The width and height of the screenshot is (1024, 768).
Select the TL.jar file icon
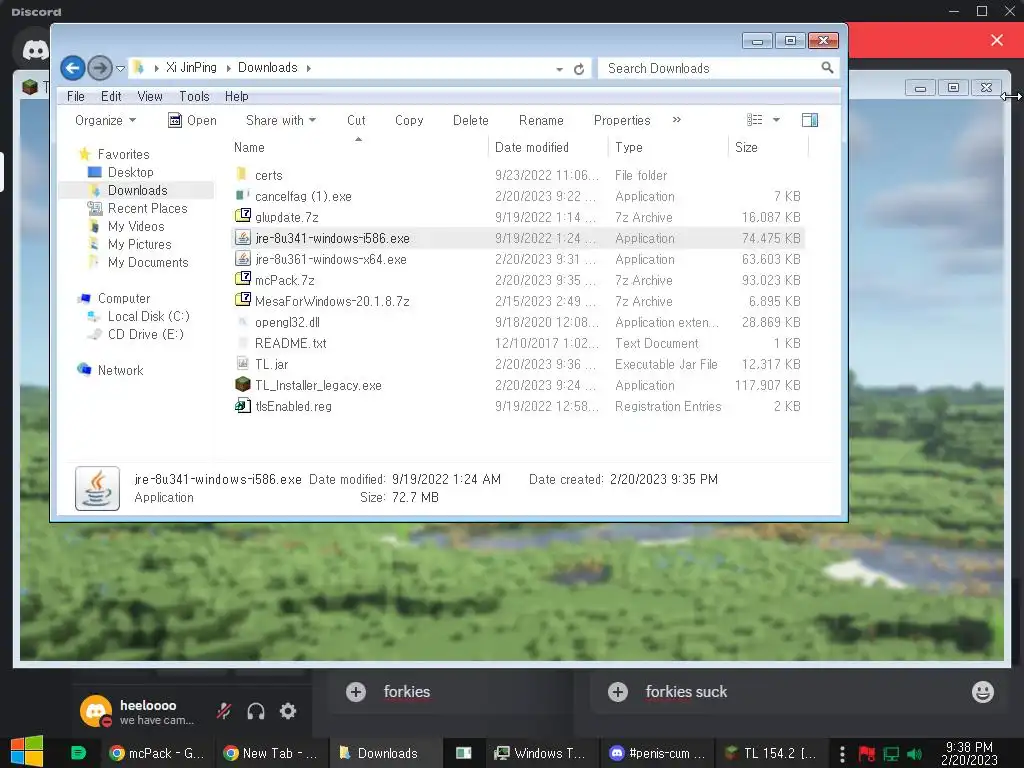(x=242, y=364)
